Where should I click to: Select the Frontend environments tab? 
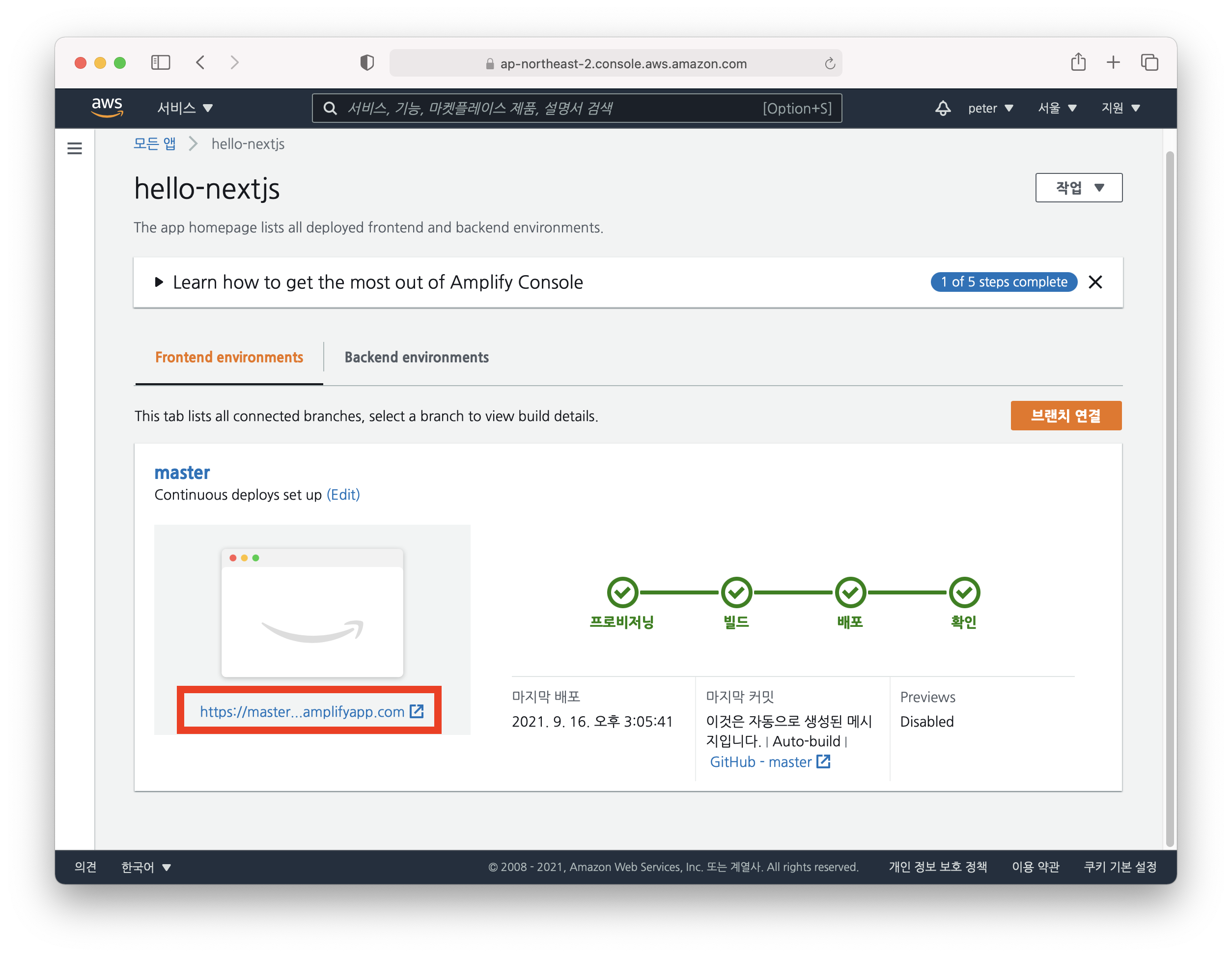tap(229, 357)
